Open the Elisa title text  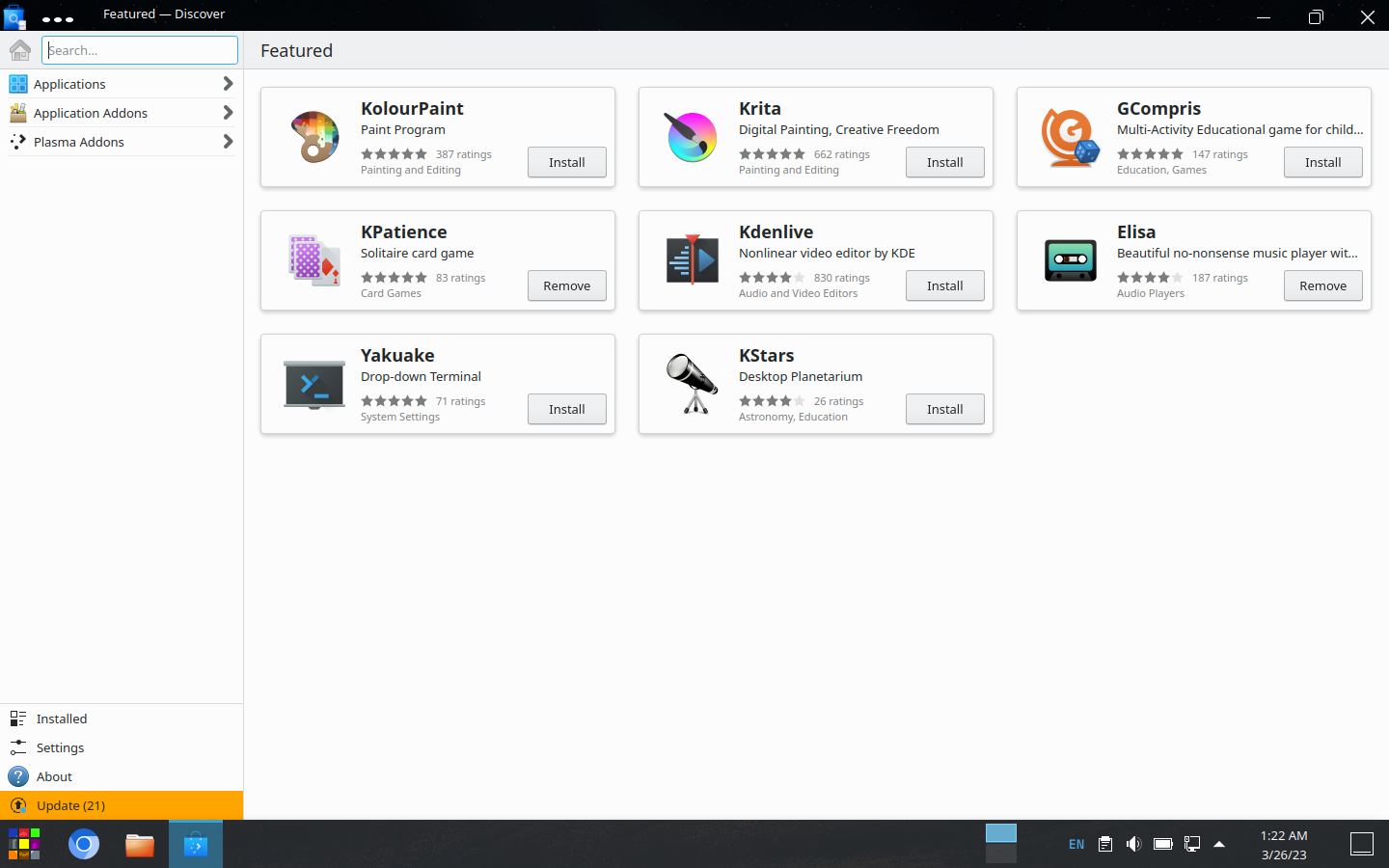click(x=1136, y=231)
